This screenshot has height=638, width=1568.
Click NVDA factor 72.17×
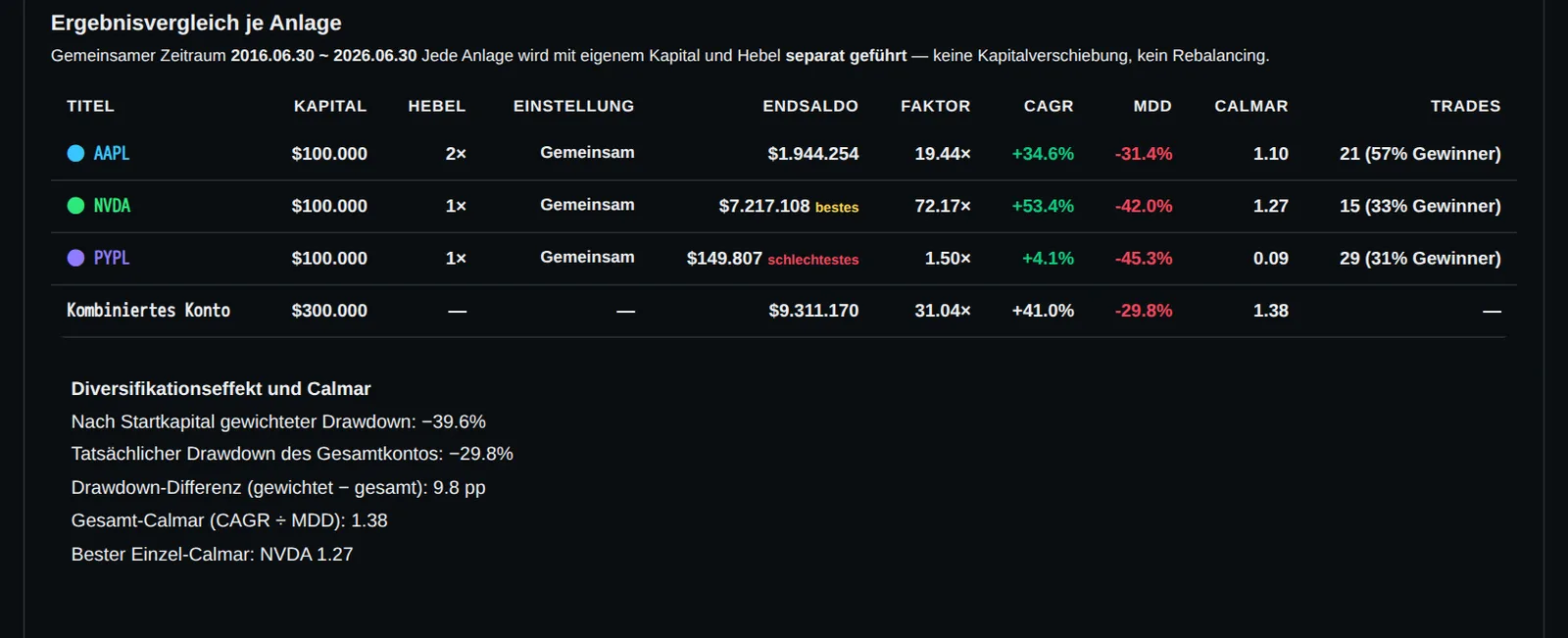[943, 206]
